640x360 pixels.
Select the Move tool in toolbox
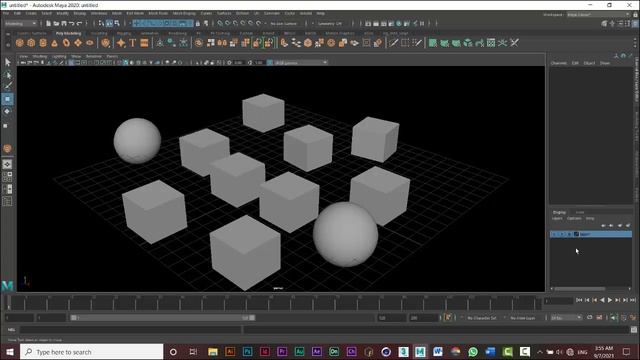click(7, 99)
